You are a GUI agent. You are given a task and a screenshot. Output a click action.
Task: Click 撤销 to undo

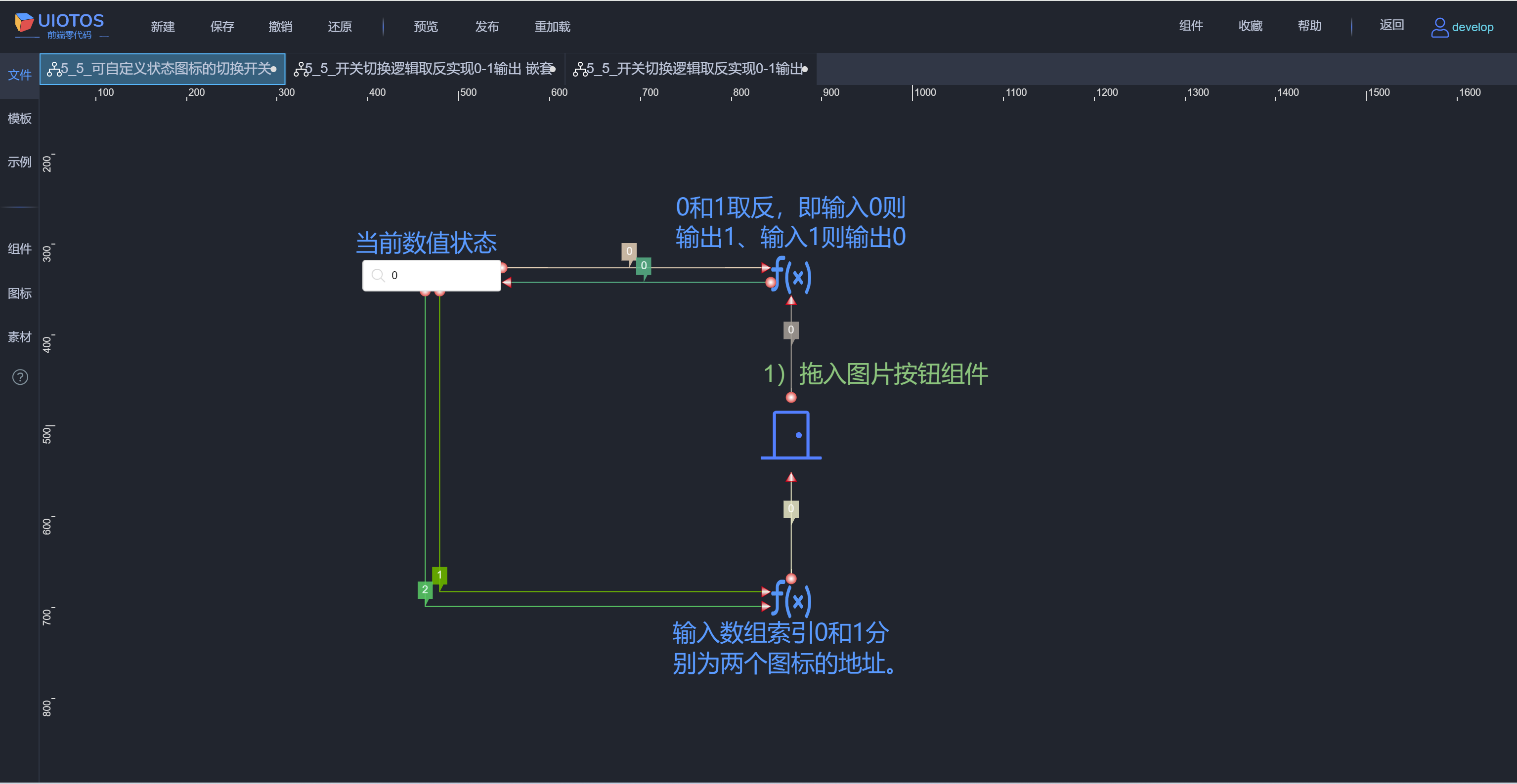(280, 27)
